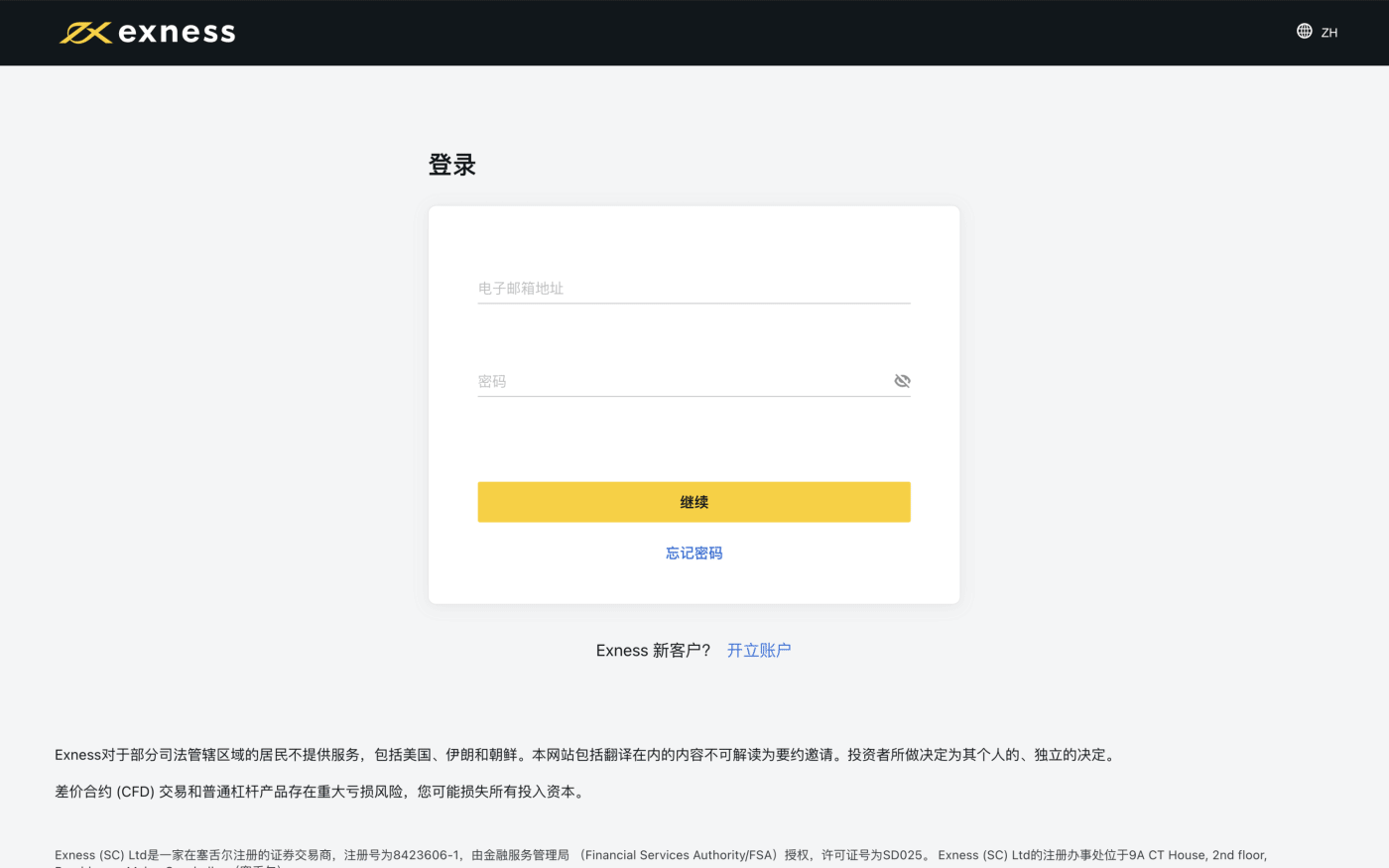
Task: Open the 开立账户 sign-up link
Action: click(x=759, y=651)
